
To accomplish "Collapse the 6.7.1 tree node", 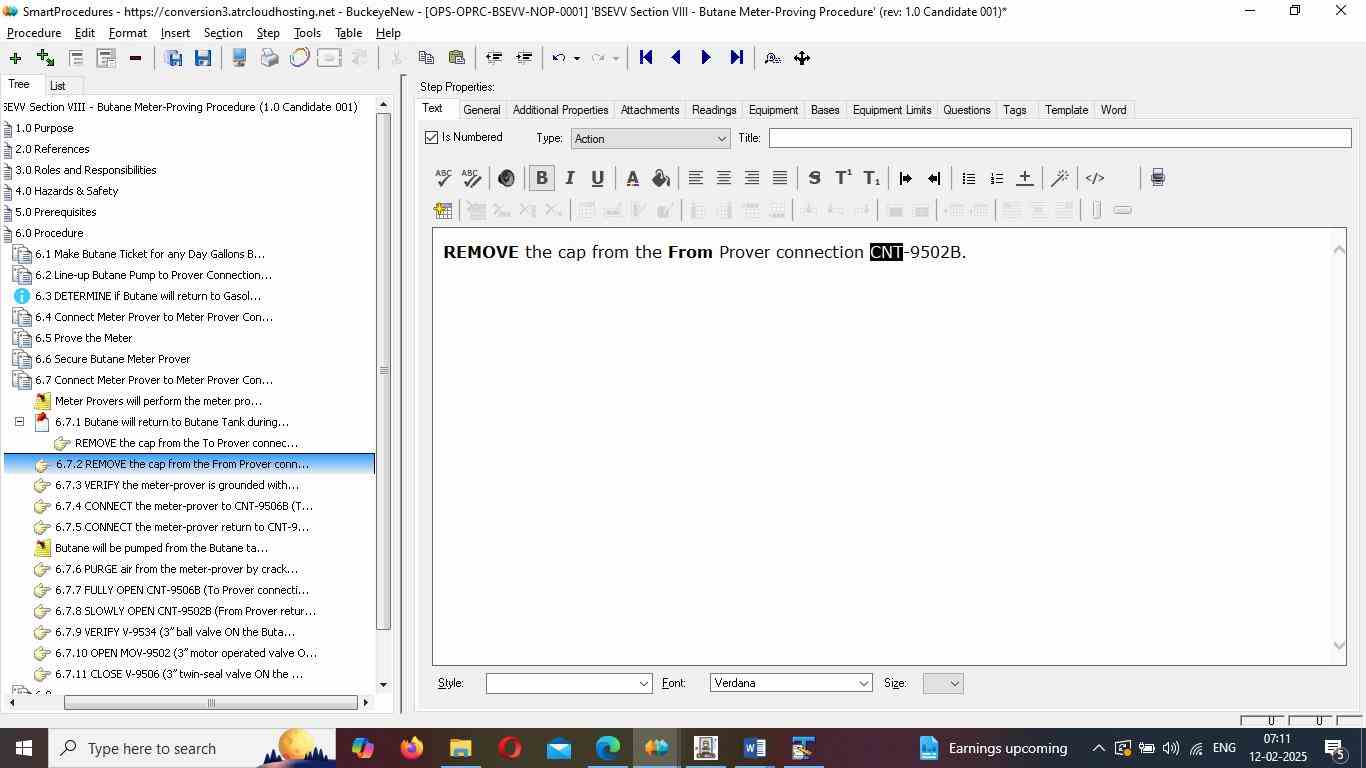I will 19,422.
